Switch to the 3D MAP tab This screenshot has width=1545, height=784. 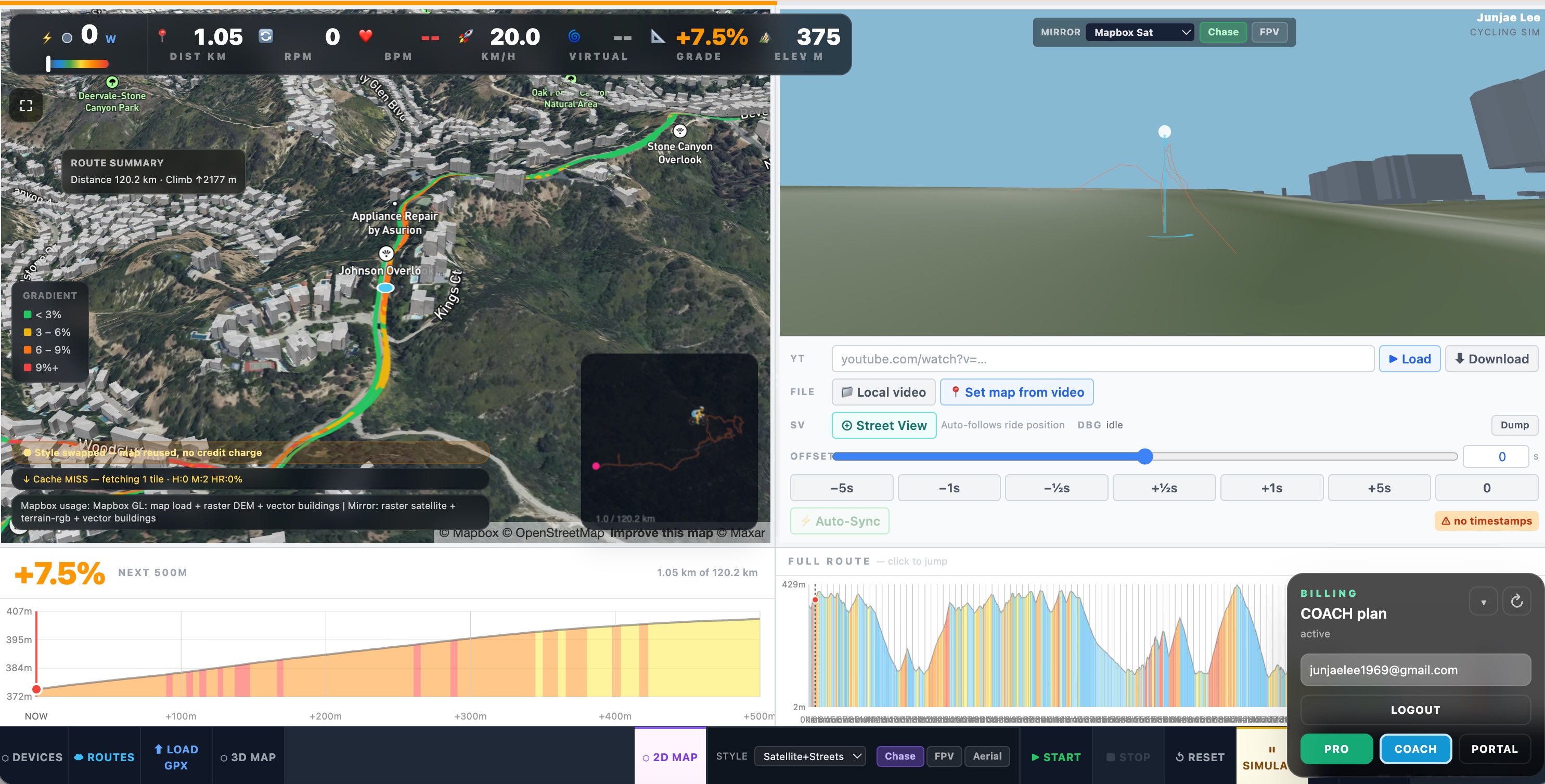(x=248, y=757)
